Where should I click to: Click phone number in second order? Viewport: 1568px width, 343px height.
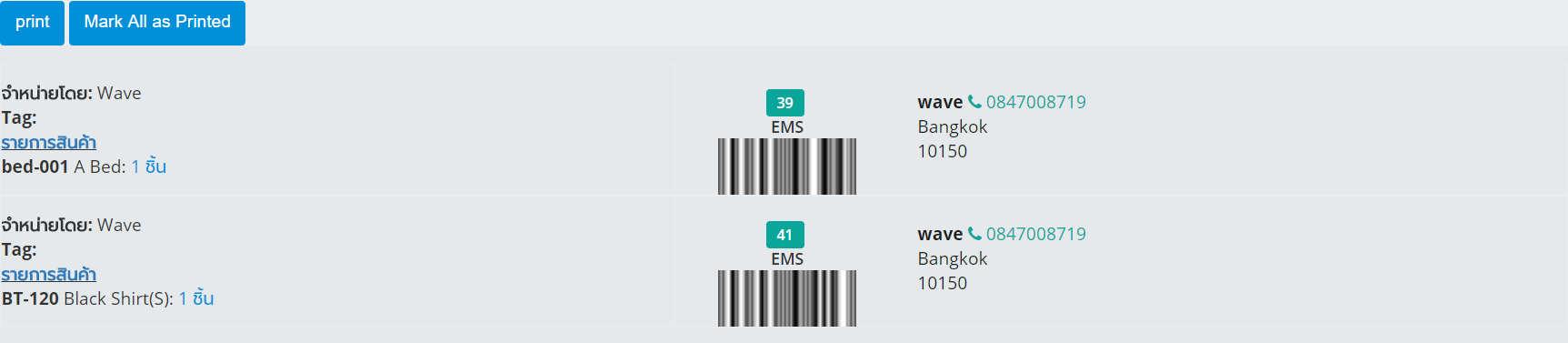click(x=1036, y=234)
